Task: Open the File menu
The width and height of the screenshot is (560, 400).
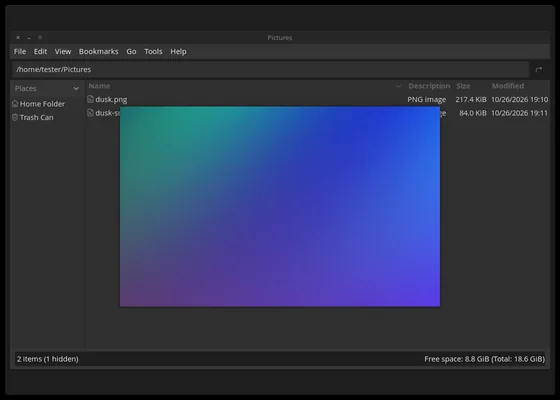Action: click(x=20, y=51)
